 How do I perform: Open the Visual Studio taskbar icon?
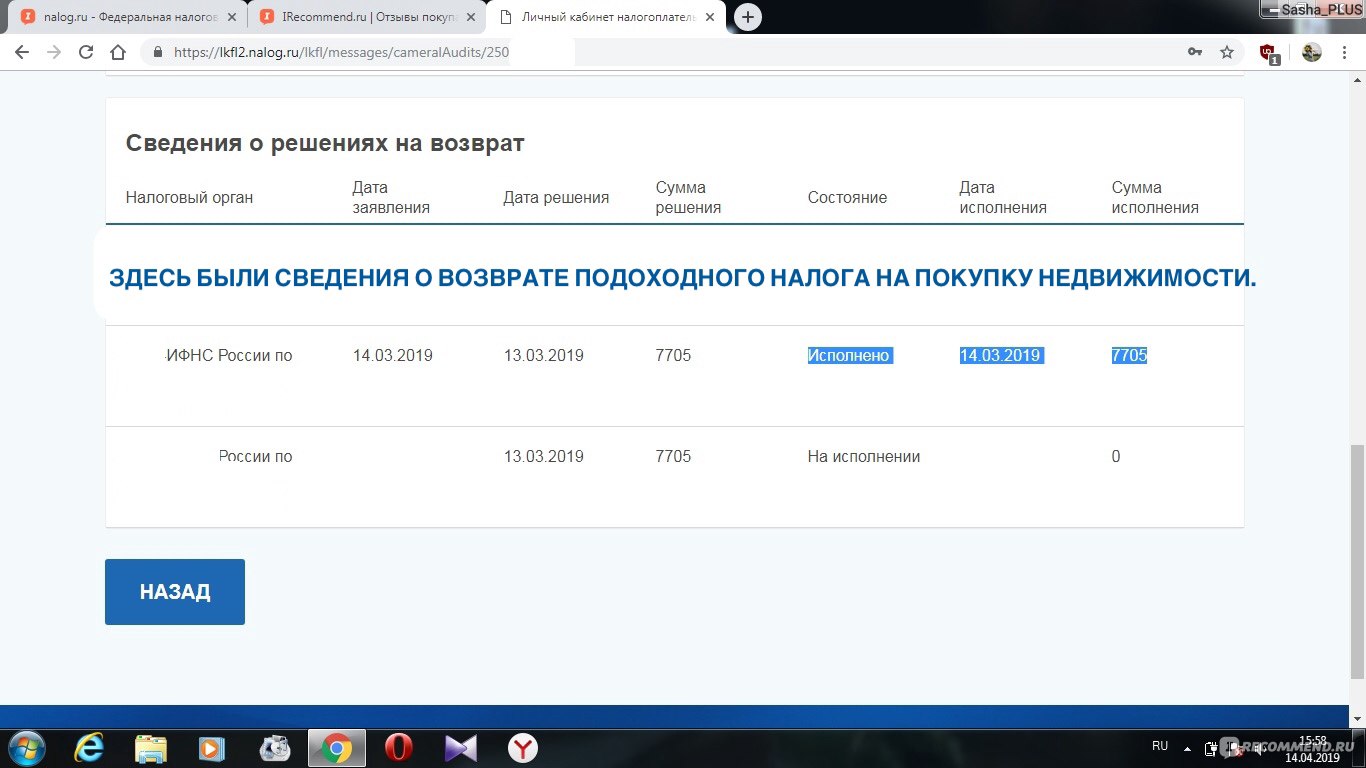[461, 748]
